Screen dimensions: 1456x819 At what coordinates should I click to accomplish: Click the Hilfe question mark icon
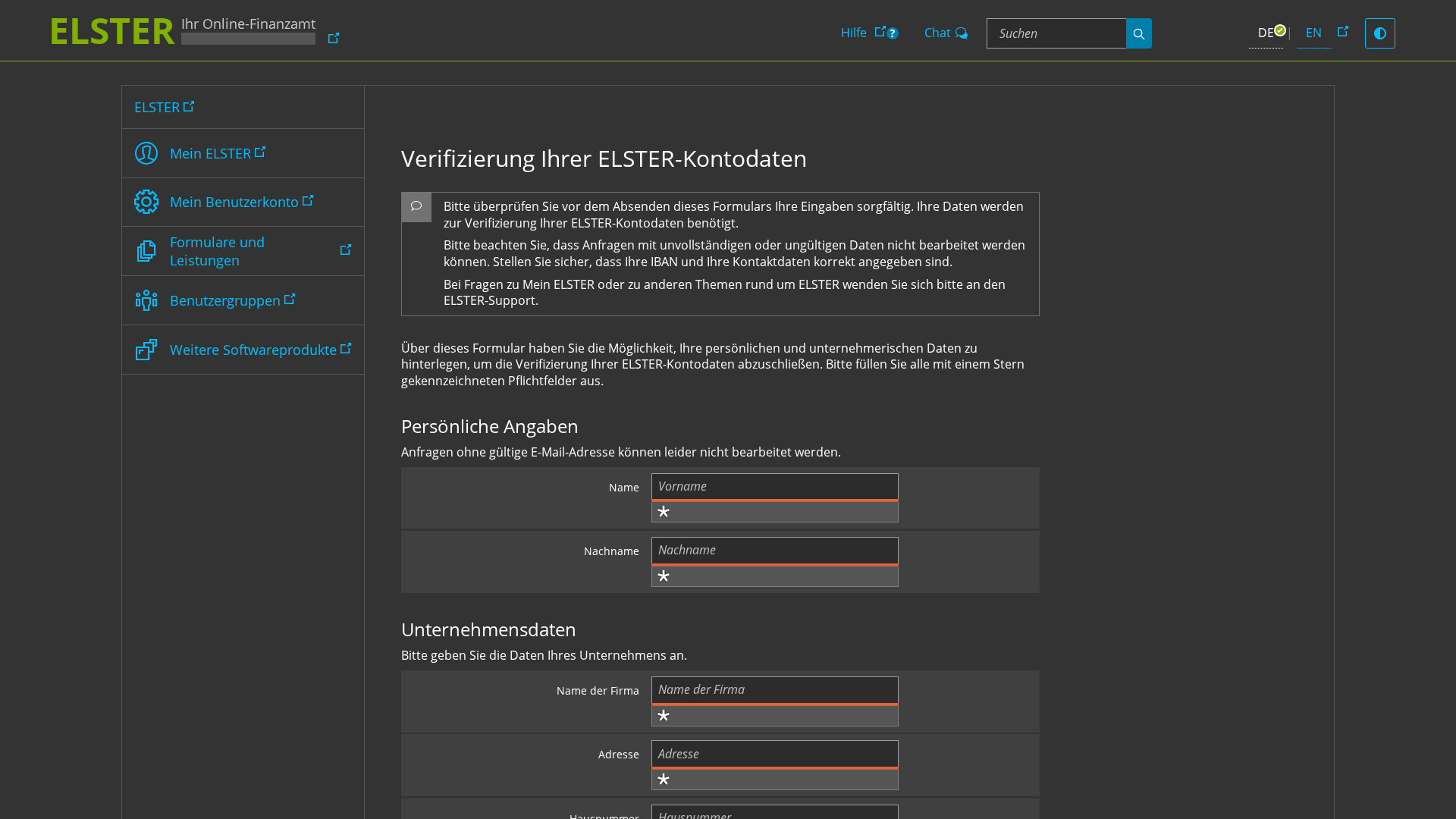893,33
